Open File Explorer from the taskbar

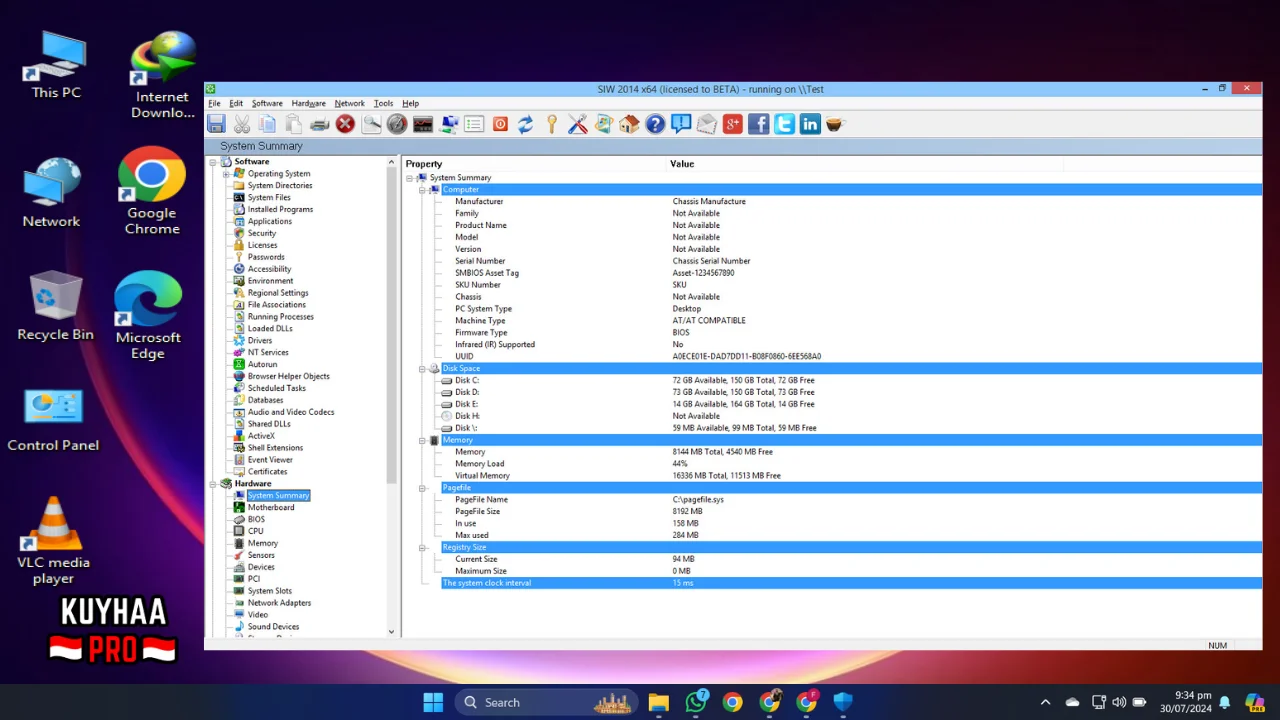[x=658, y=702]
